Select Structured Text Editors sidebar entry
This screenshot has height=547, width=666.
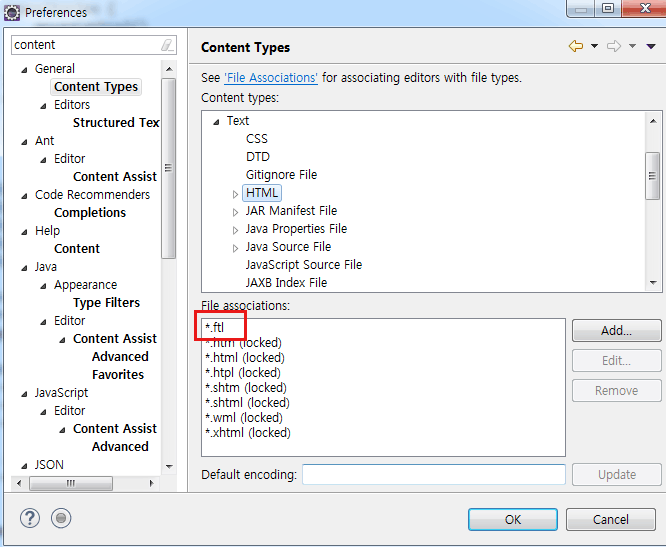click(x=116, y=123)
